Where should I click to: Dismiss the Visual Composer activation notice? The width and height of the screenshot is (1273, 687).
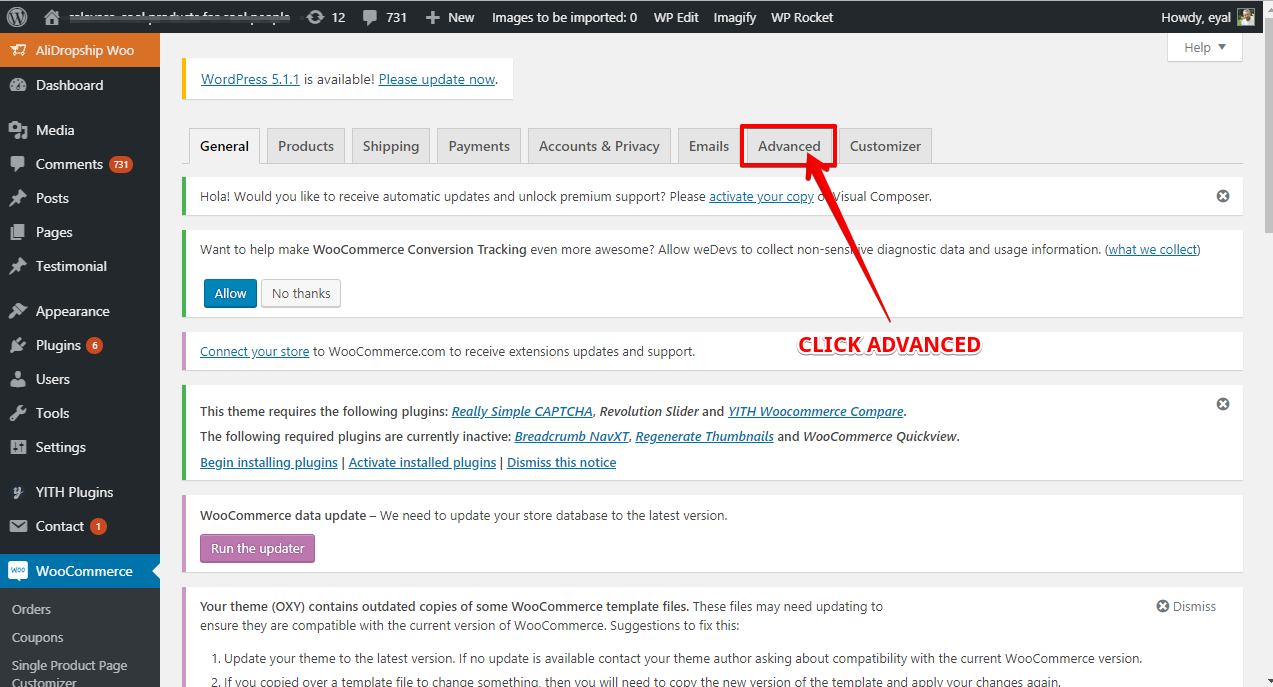coord(1223,196)
